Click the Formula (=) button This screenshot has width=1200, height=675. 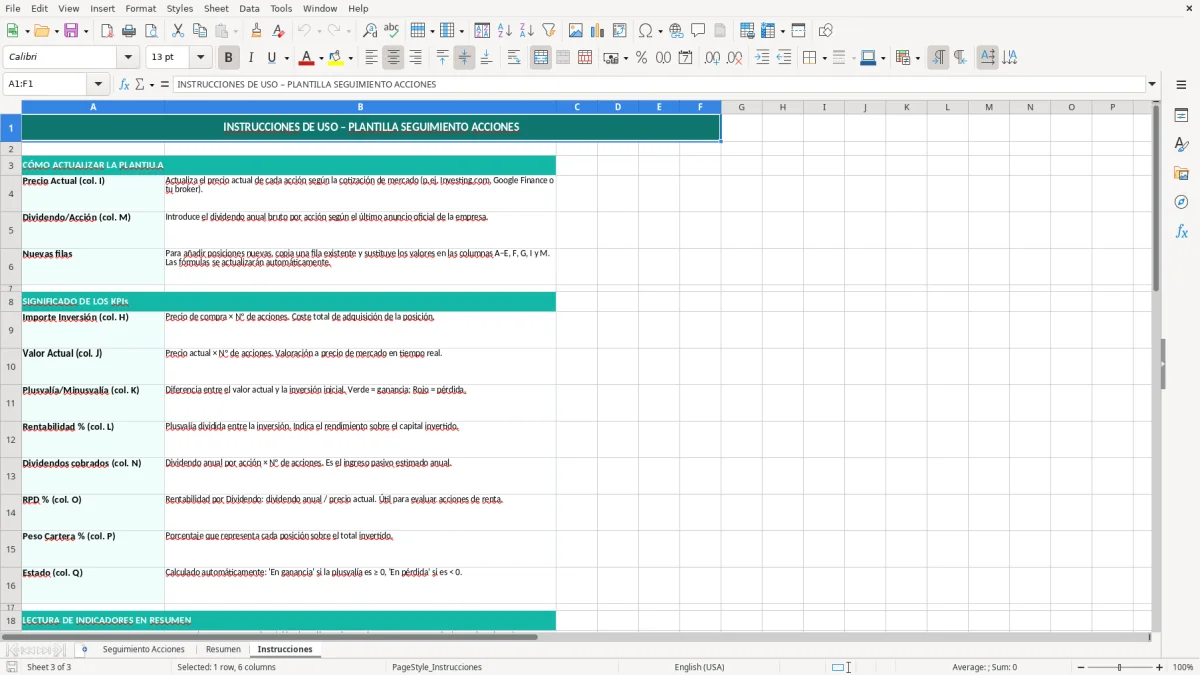tap(165, 84)
